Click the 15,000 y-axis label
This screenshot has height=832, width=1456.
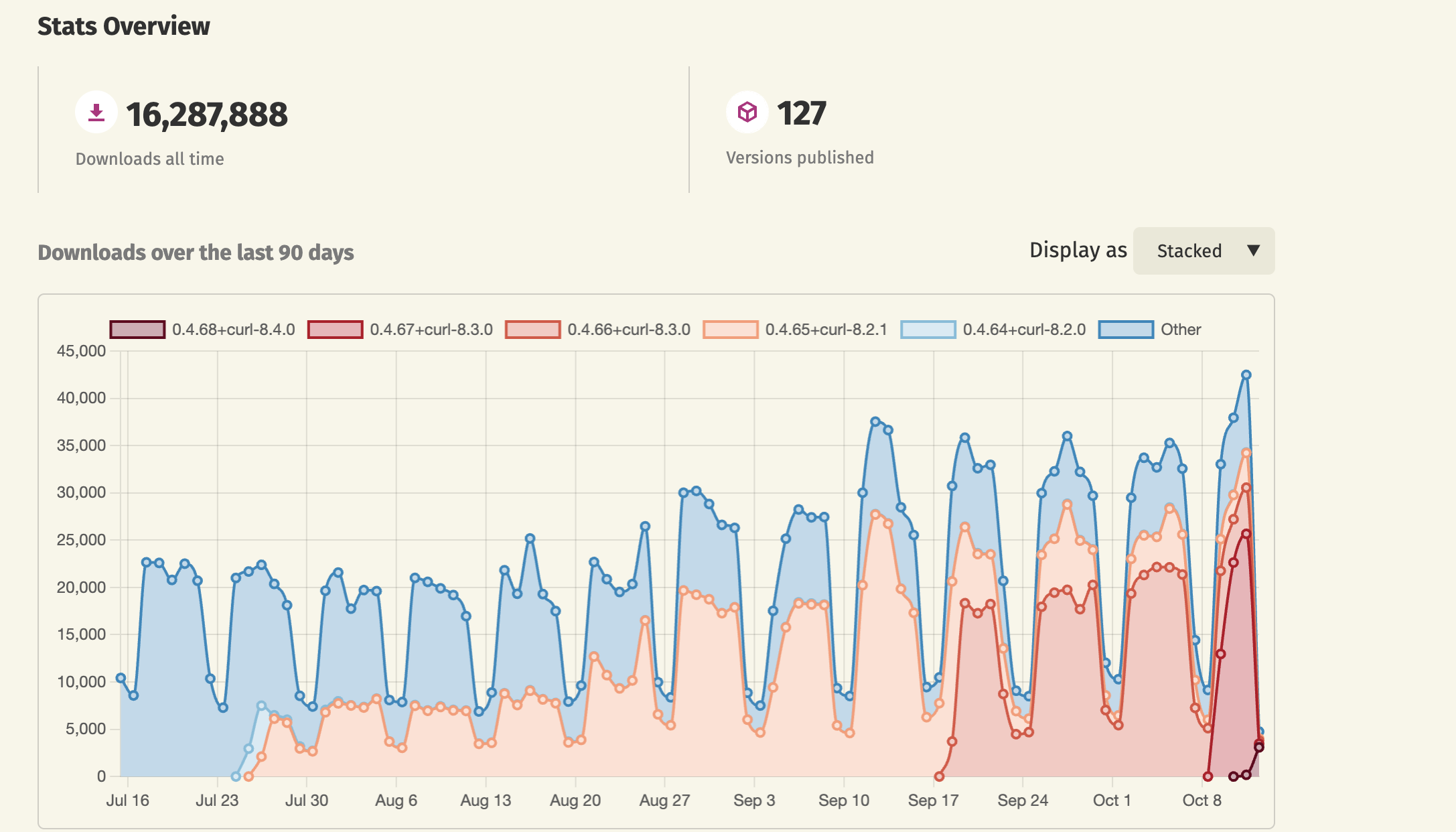(x=81, y=634)
